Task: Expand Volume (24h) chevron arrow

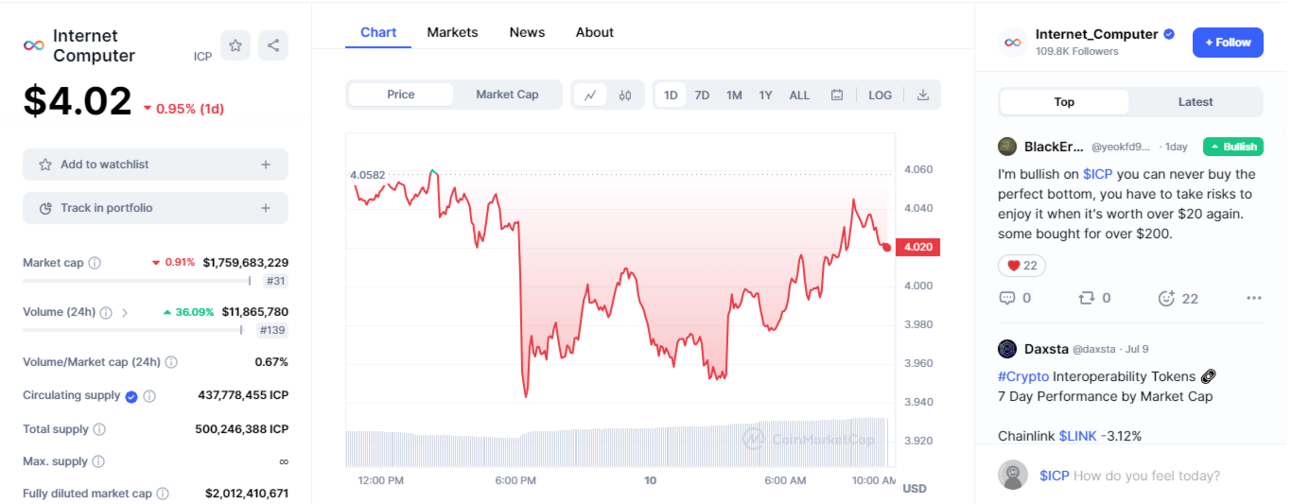Action: [125, 312]
